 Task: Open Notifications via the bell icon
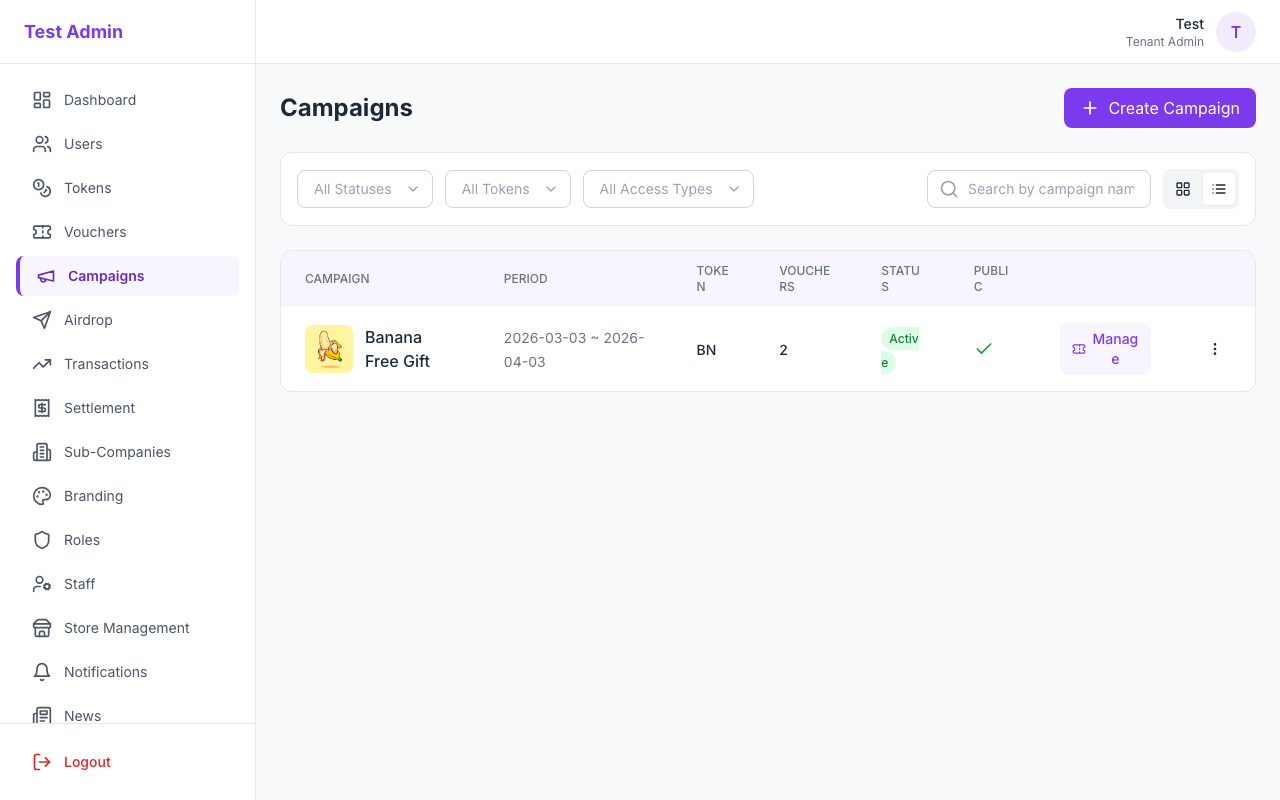tap(41, 672)
